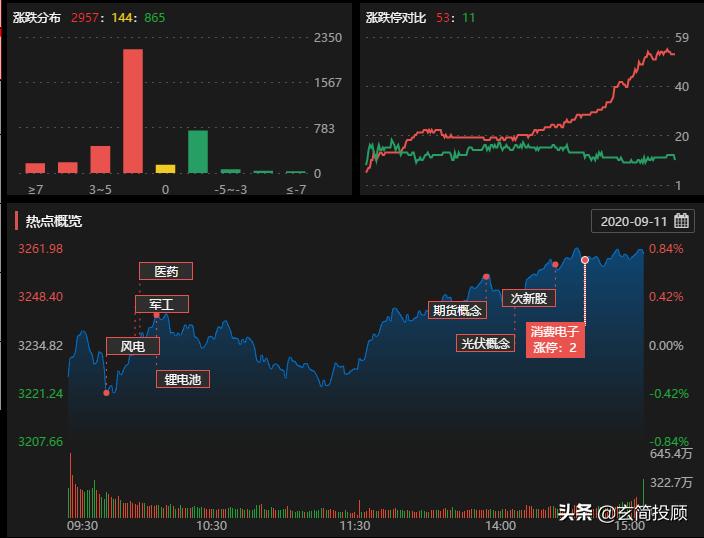704x538 pixels.
Task: Click the red marker dot under 军工
Action: (157, 315)
